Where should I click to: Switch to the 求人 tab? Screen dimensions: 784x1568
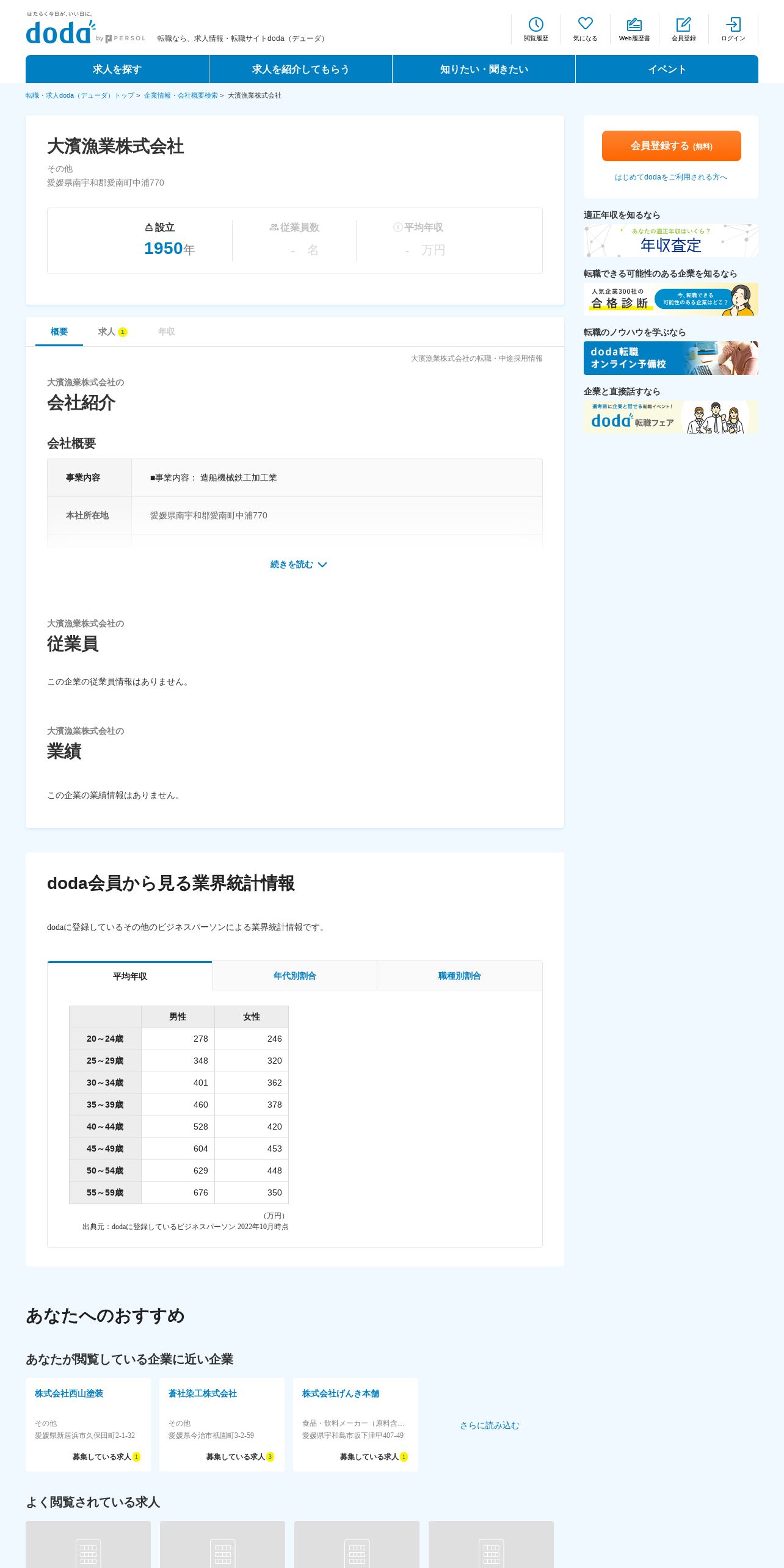(x=112, y=332)
